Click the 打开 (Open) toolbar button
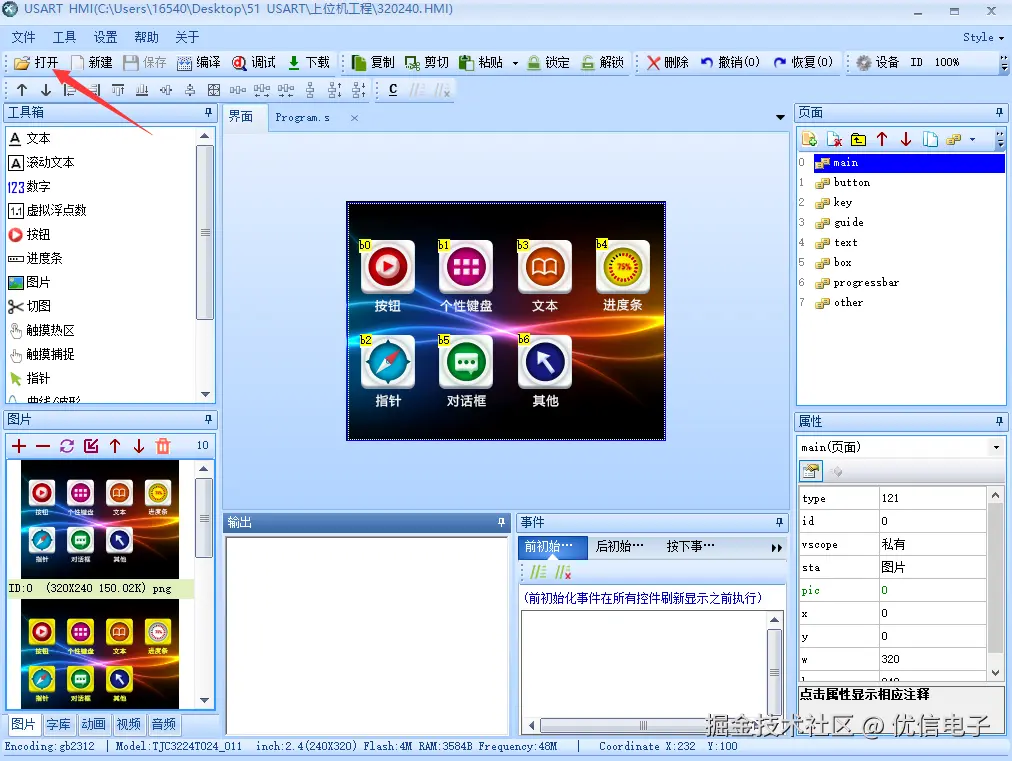 [37, 62]
